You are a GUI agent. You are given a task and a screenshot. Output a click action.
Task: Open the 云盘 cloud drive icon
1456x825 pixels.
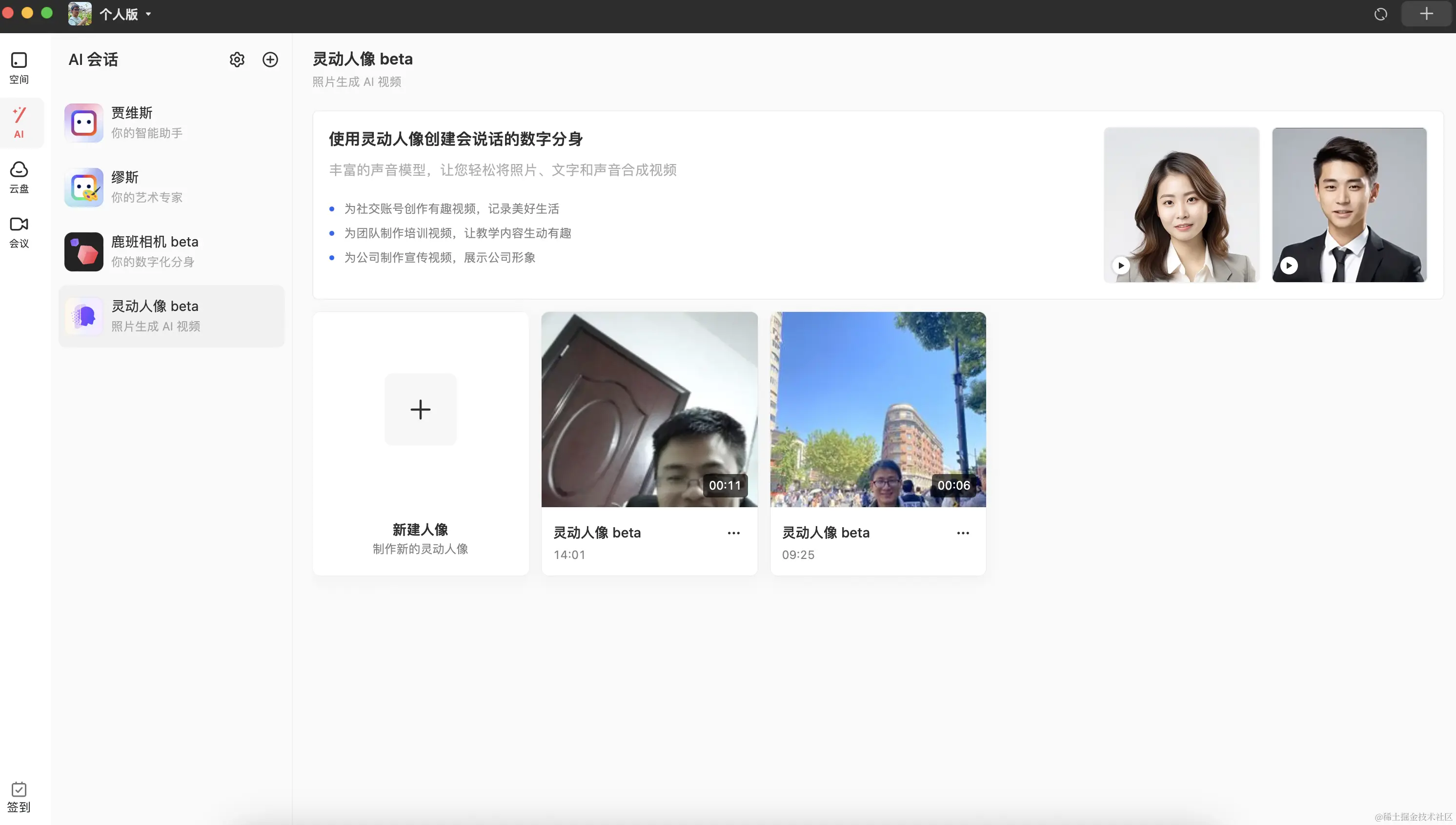tap(19, 177)
